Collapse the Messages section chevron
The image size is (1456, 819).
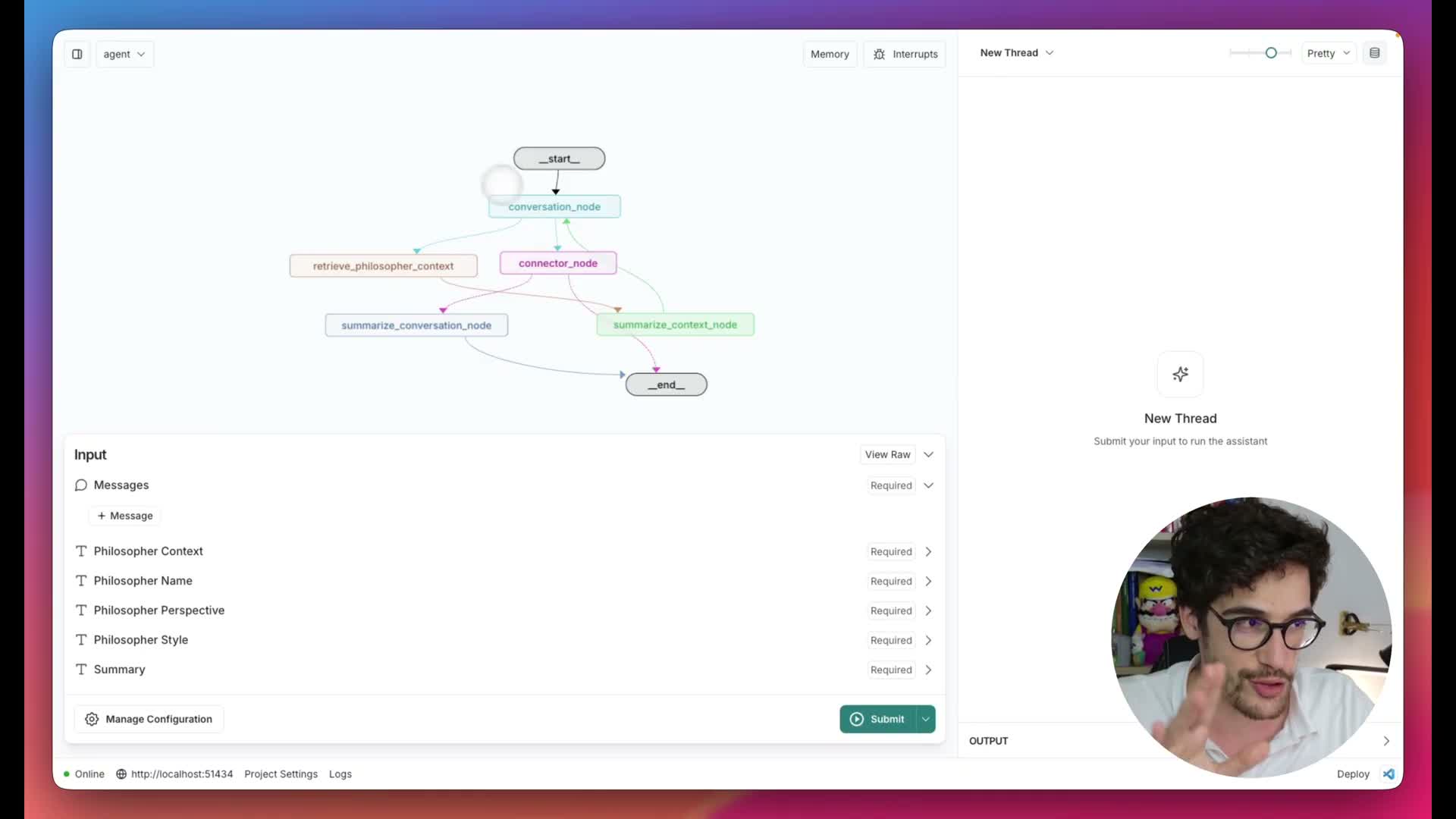(928, 485)
